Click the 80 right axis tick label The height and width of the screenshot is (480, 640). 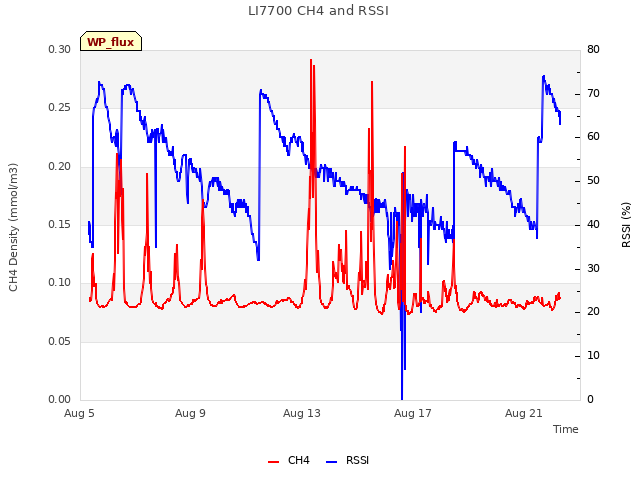(x=593, y=49)
